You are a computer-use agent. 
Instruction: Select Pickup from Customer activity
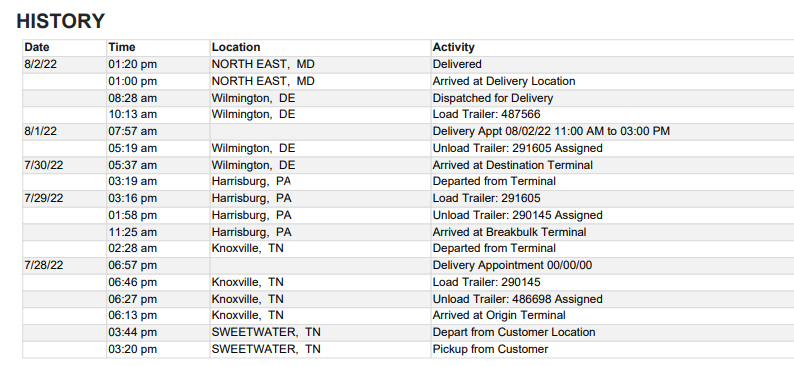[x=490, y=349]
